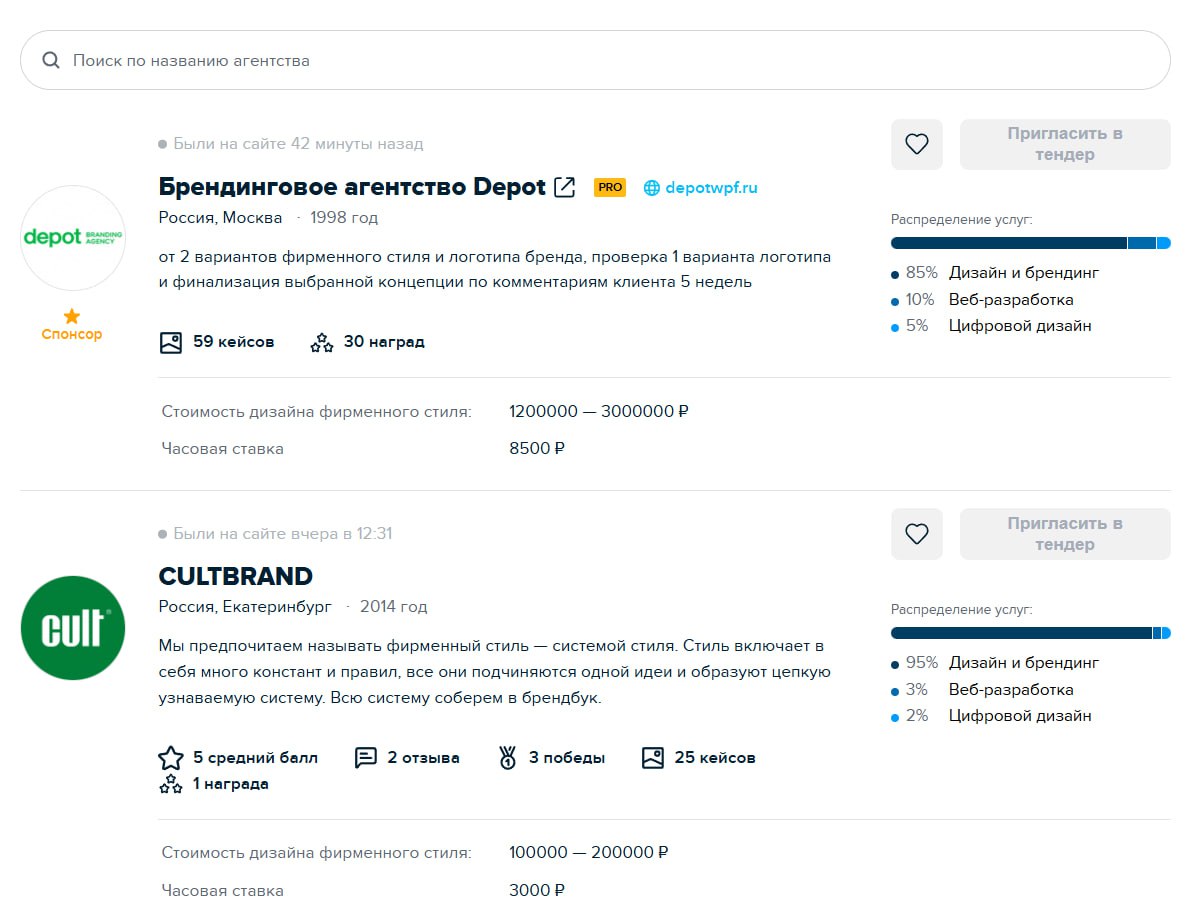Click awards stars icon for 1 награда
1193x920 pixels.
(171, 784)
